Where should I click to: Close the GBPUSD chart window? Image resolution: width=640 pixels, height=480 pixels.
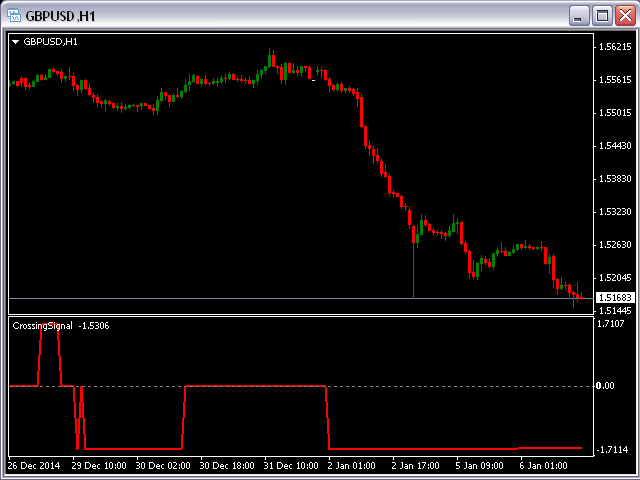click(625, 16)
